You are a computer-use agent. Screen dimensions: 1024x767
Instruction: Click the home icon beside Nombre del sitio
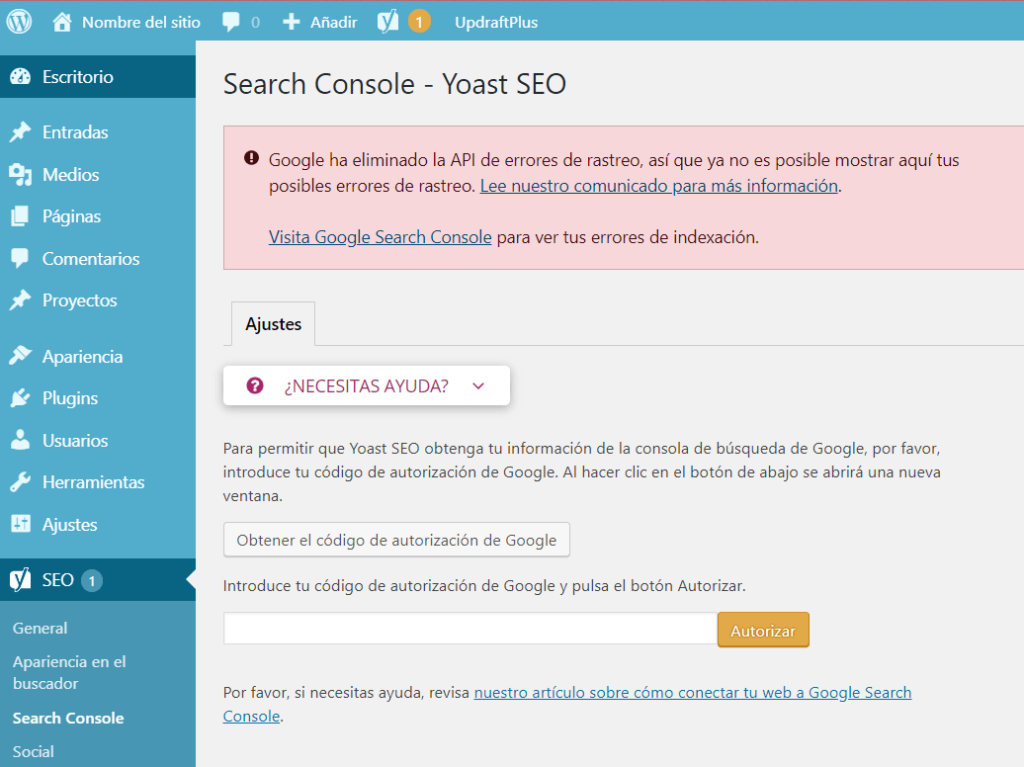pyautogui.click(x=62, y=22)
